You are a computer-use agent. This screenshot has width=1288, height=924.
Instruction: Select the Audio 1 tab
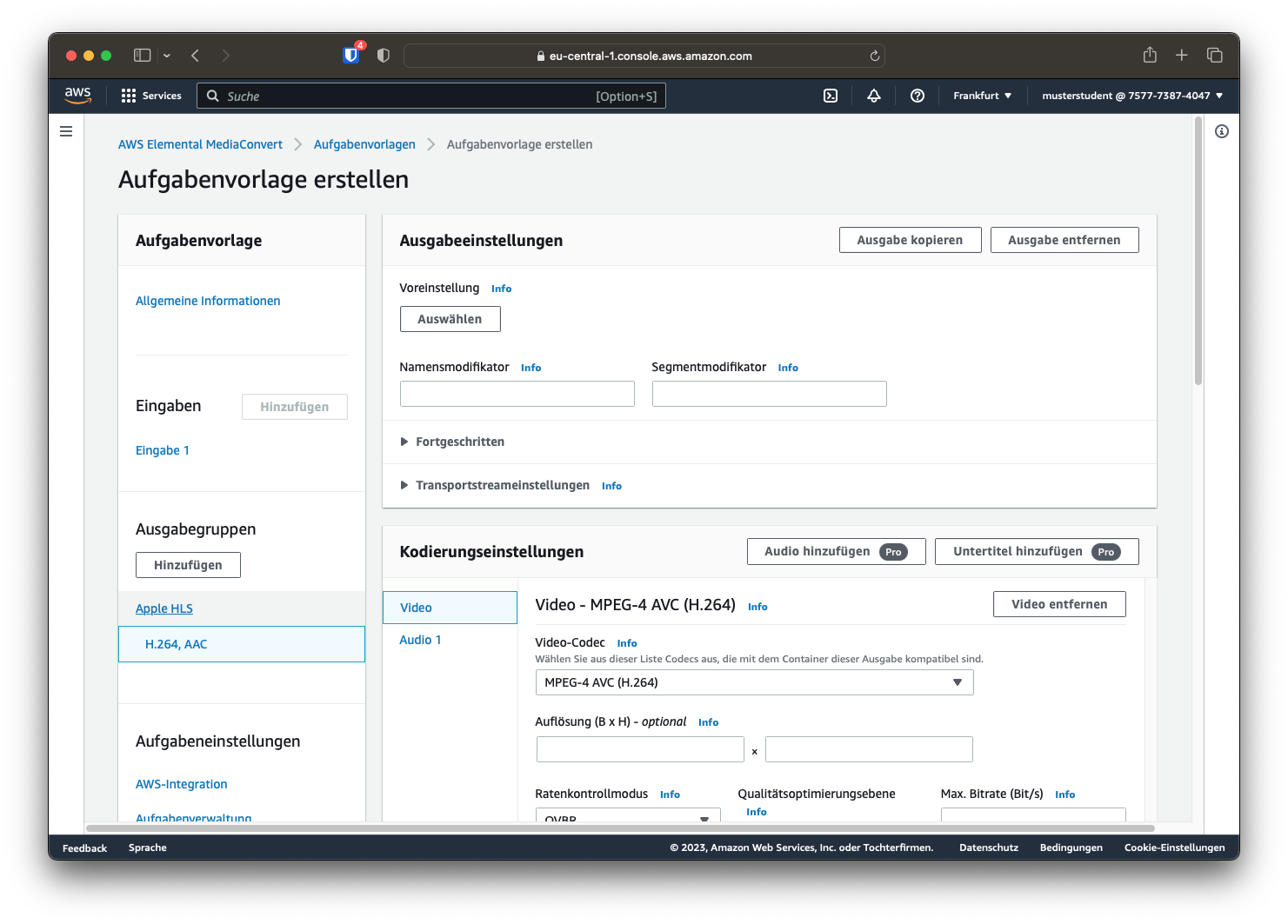(420, 640)
